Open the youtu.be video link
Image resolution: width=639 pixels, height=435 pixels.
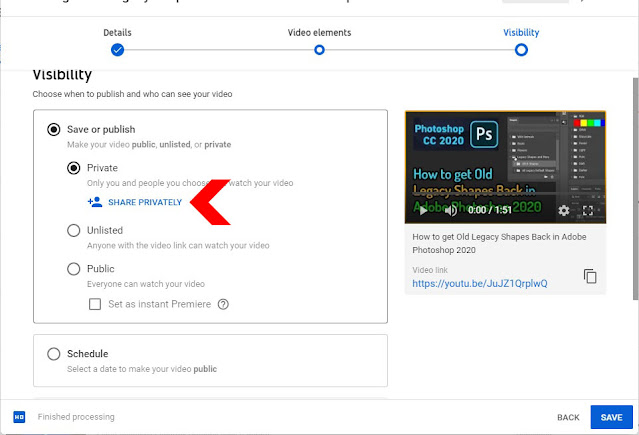coord(480,283)
